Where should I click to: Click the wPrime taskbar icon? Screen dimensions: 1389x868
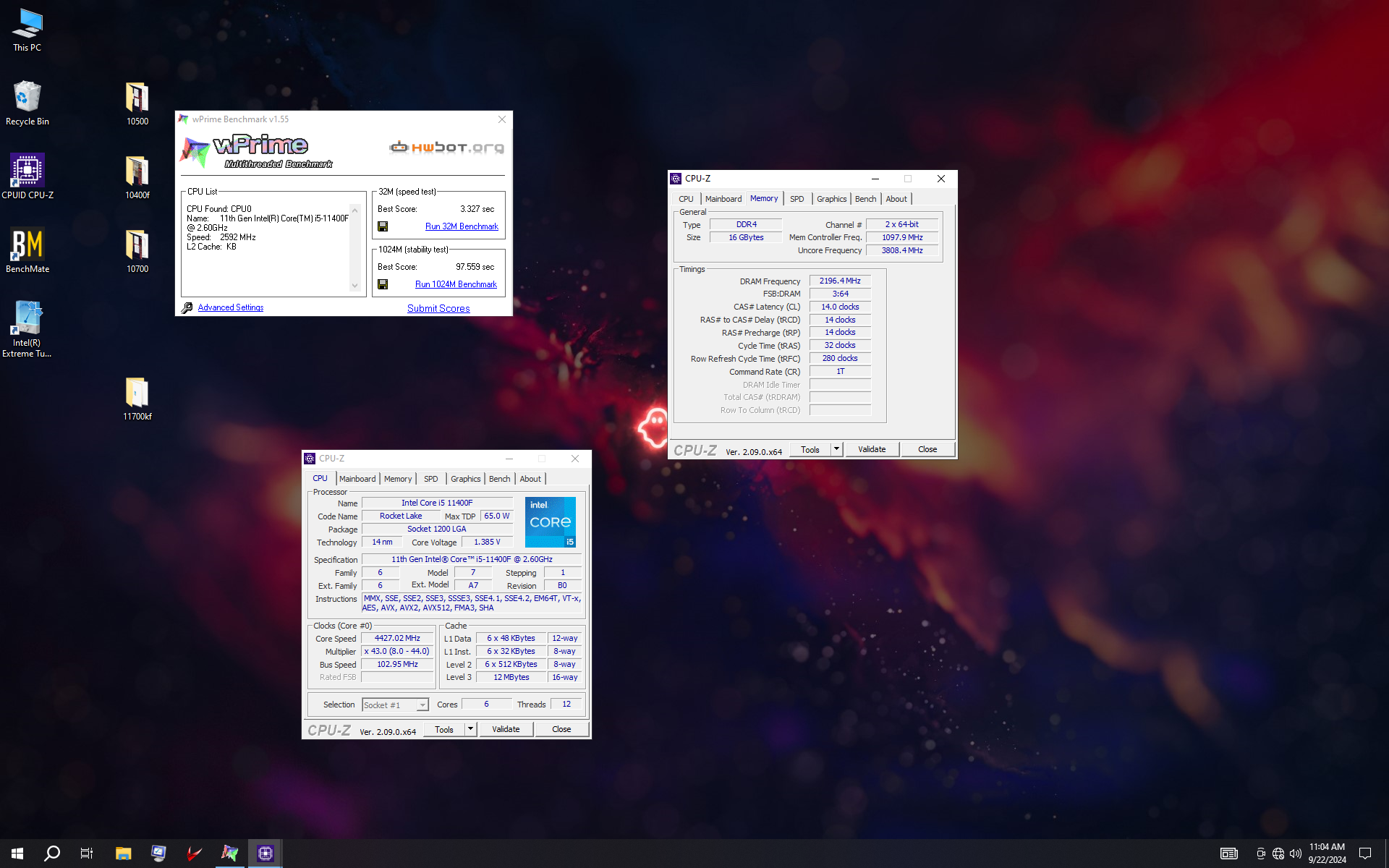coord(230,854)
